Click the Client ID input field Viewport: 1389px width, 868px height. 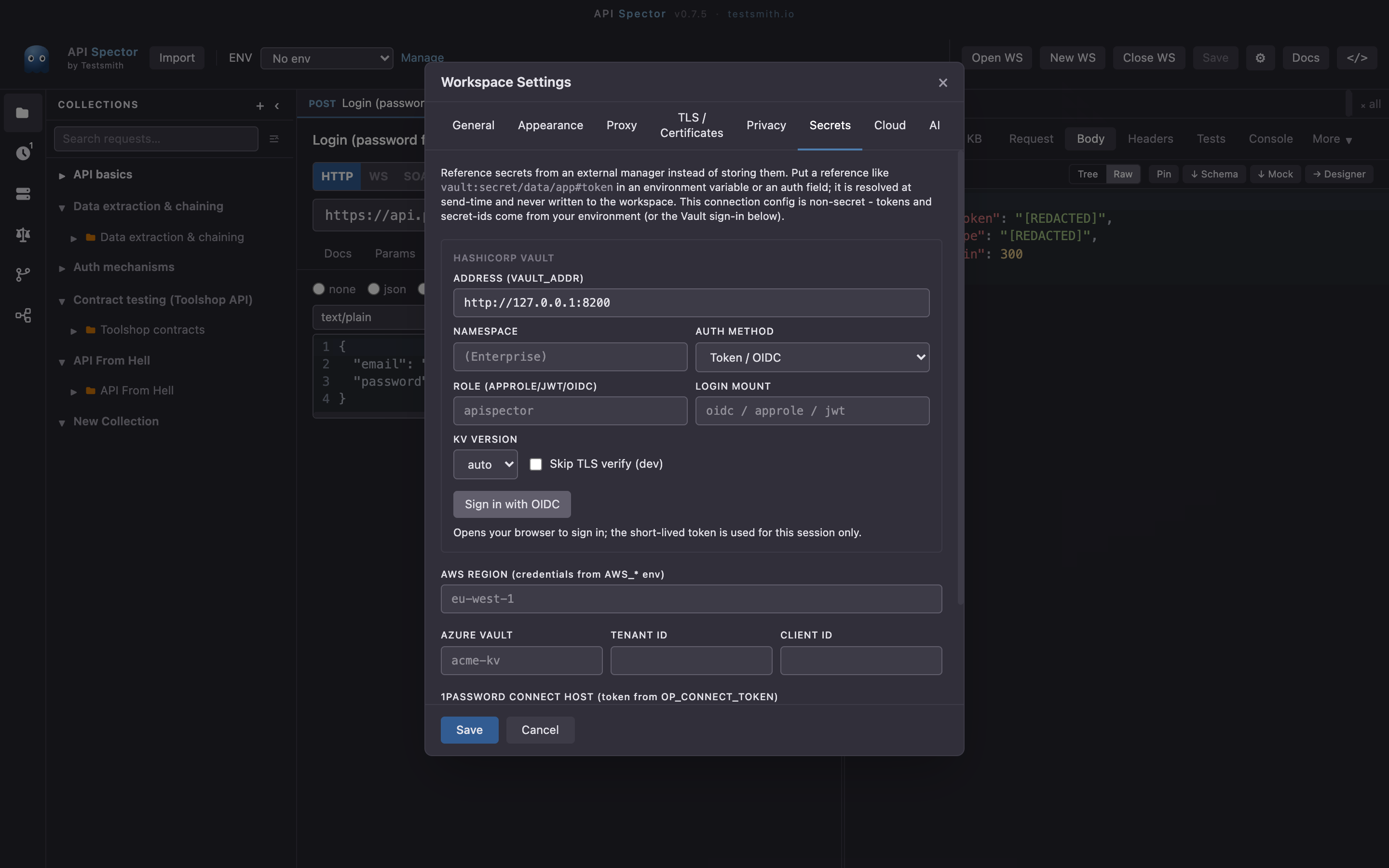pos(861,660)
